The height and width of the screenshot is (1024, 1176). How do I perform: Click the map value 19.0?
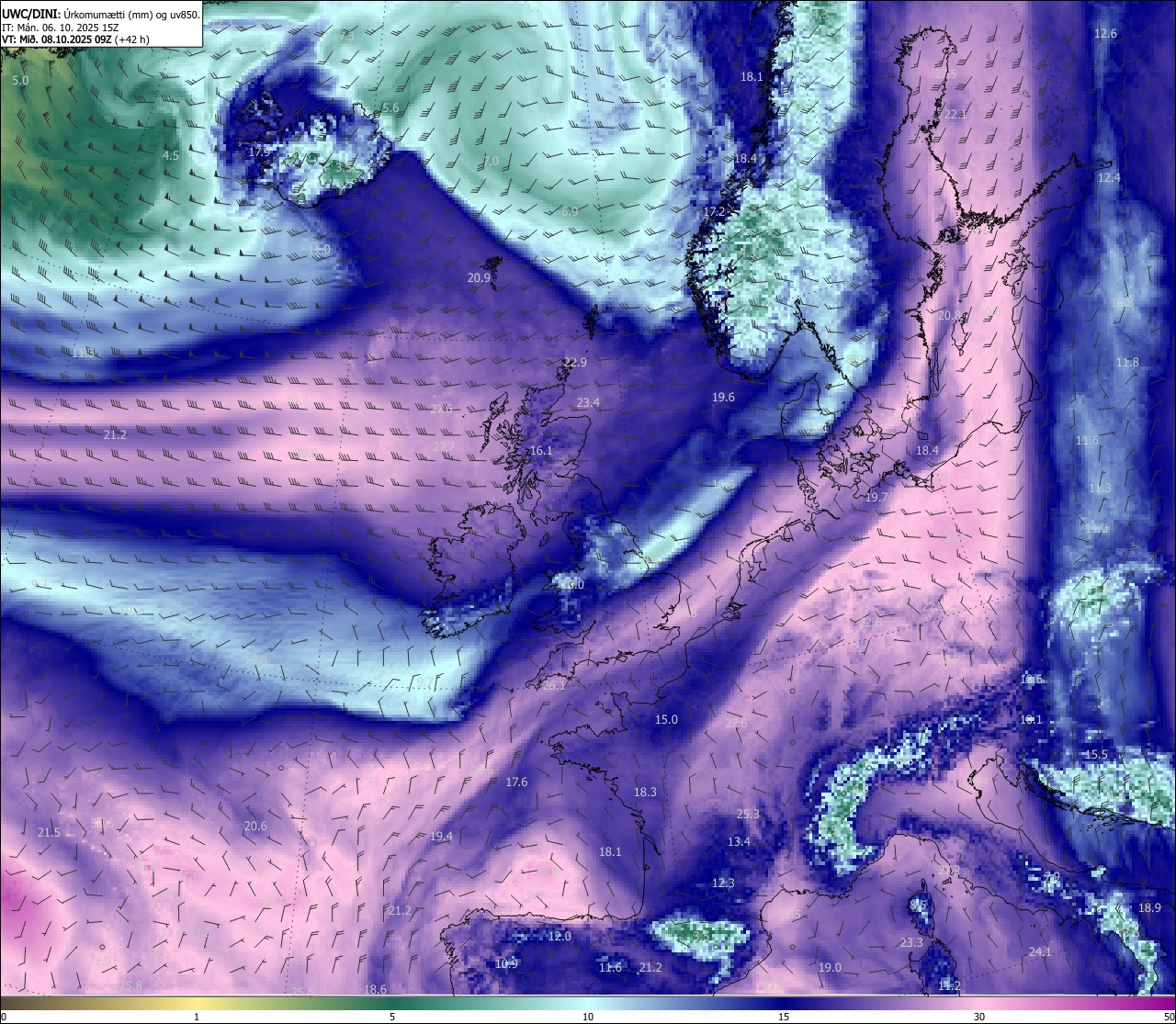pyautogui.click(x=830, y=968)
